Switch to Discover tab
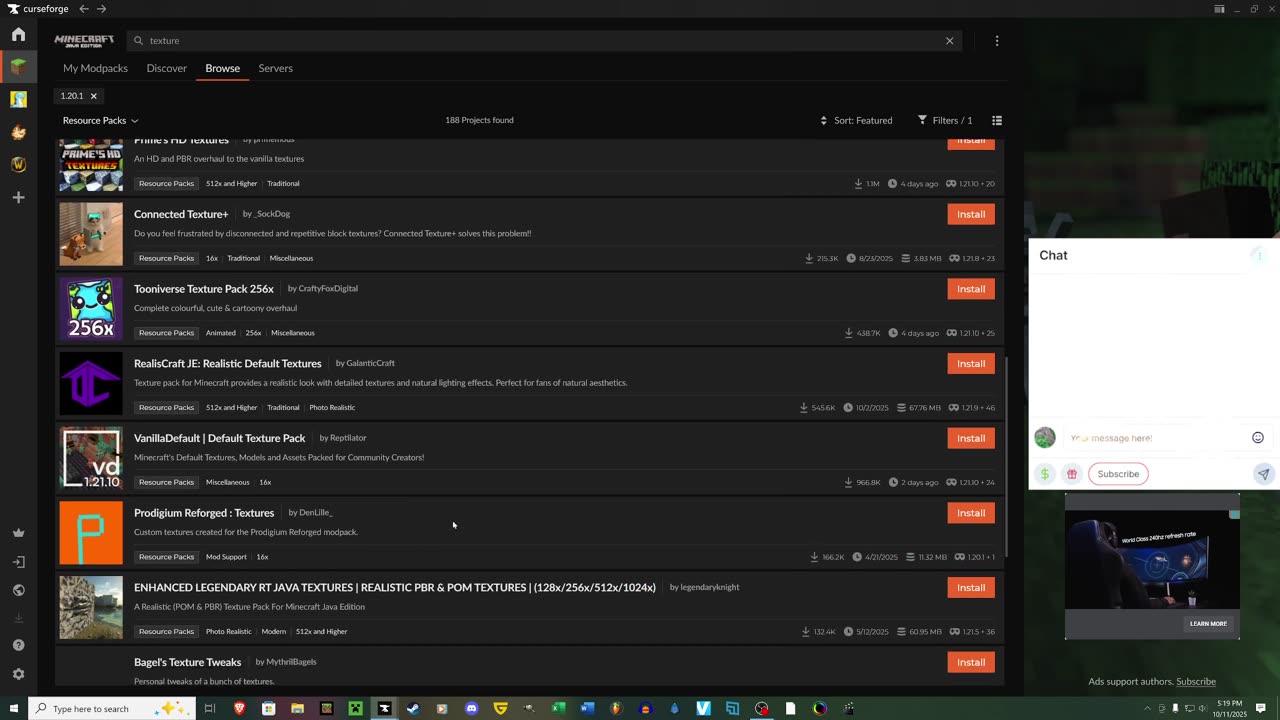The image size is (1280, 720). click(x=167, y=68)
